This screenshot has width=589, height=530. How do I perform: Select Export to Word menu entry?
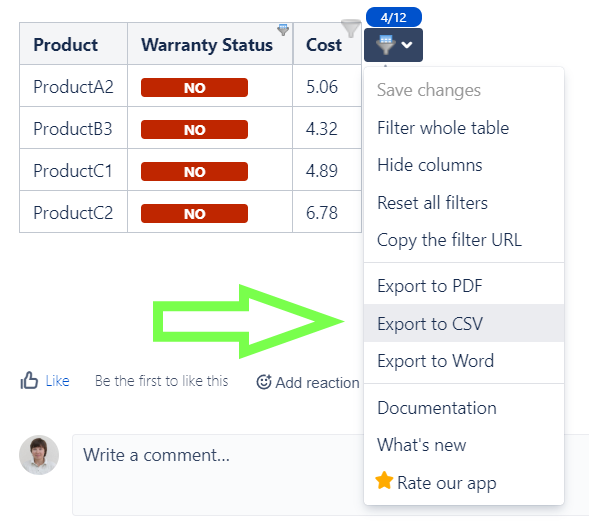click(x=464, y=361)
